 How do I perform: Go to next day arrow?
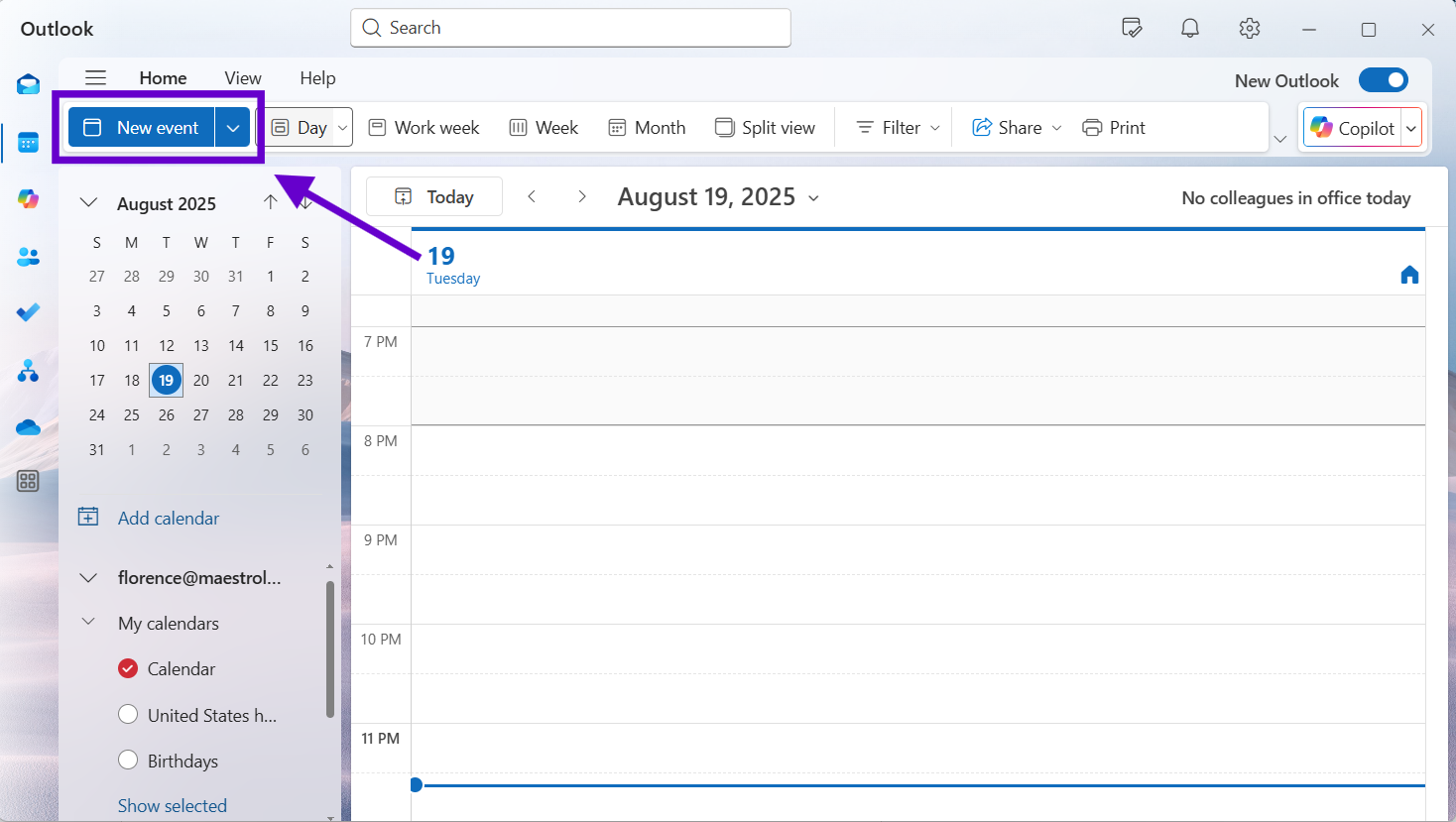tap(582, 196)
